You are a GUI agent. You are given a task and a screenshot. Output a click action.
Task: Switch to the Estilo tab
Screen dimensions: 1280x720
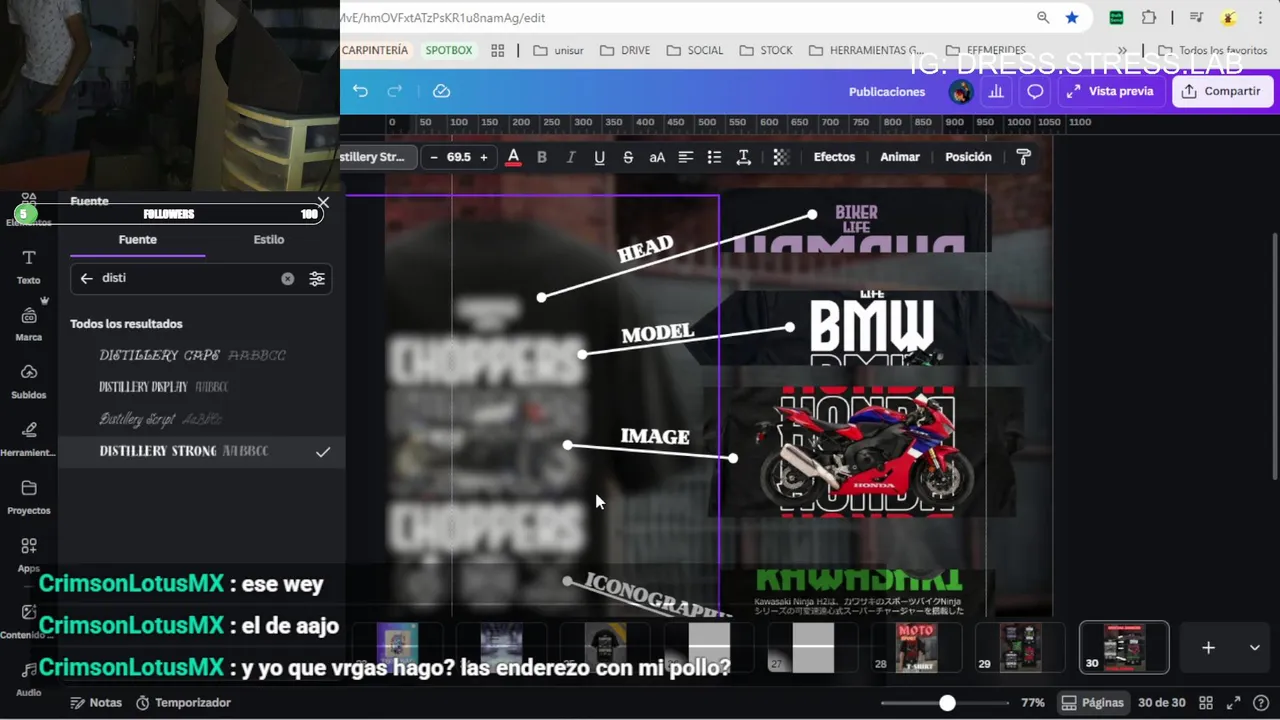coord(269,240)
